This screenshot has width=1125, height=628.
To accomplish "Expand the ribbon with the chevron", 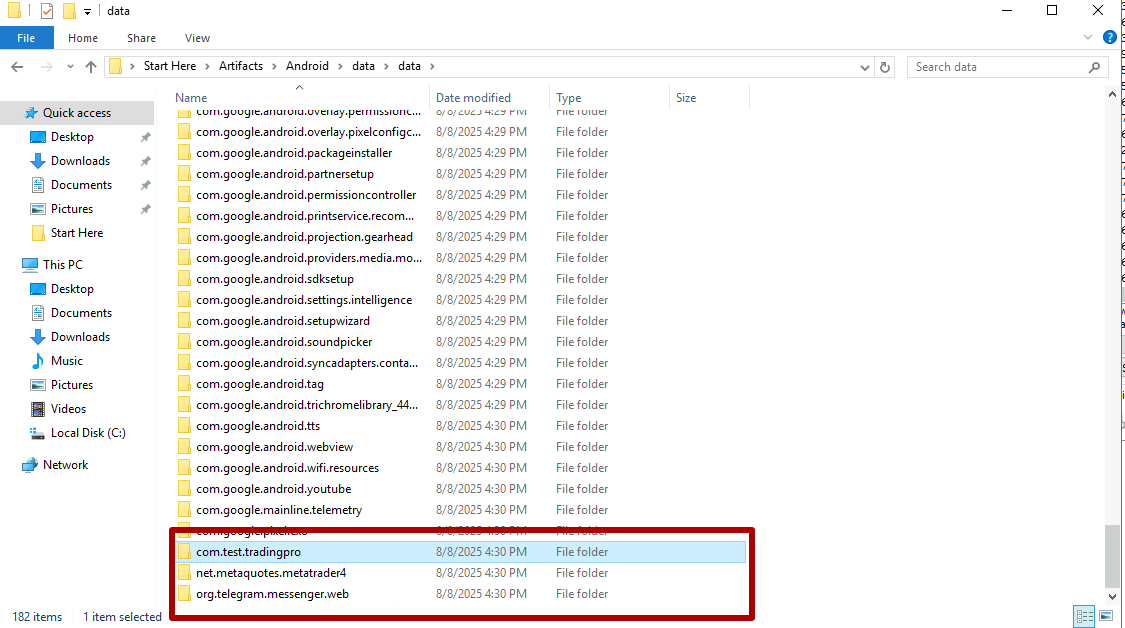I will click(x=1088, y=37).
